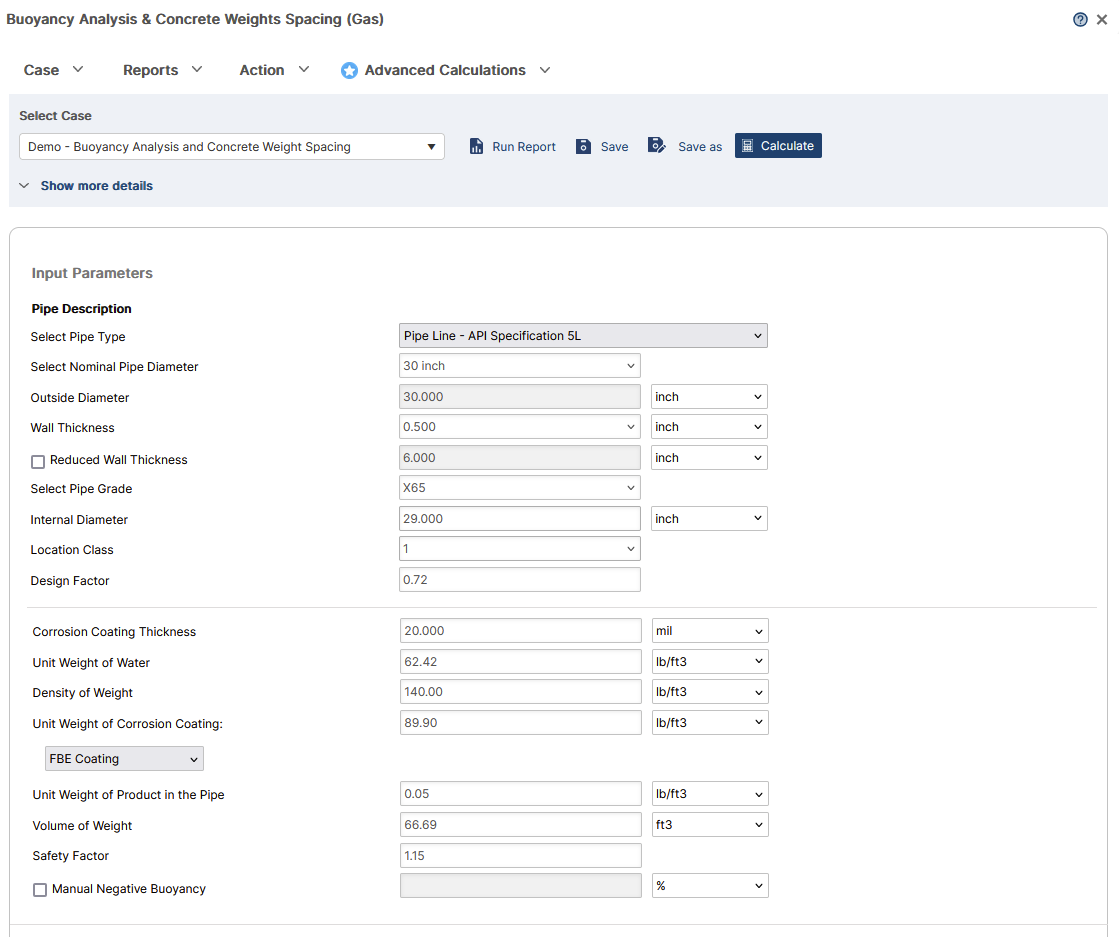Expand Show more details section

(96, 186)
